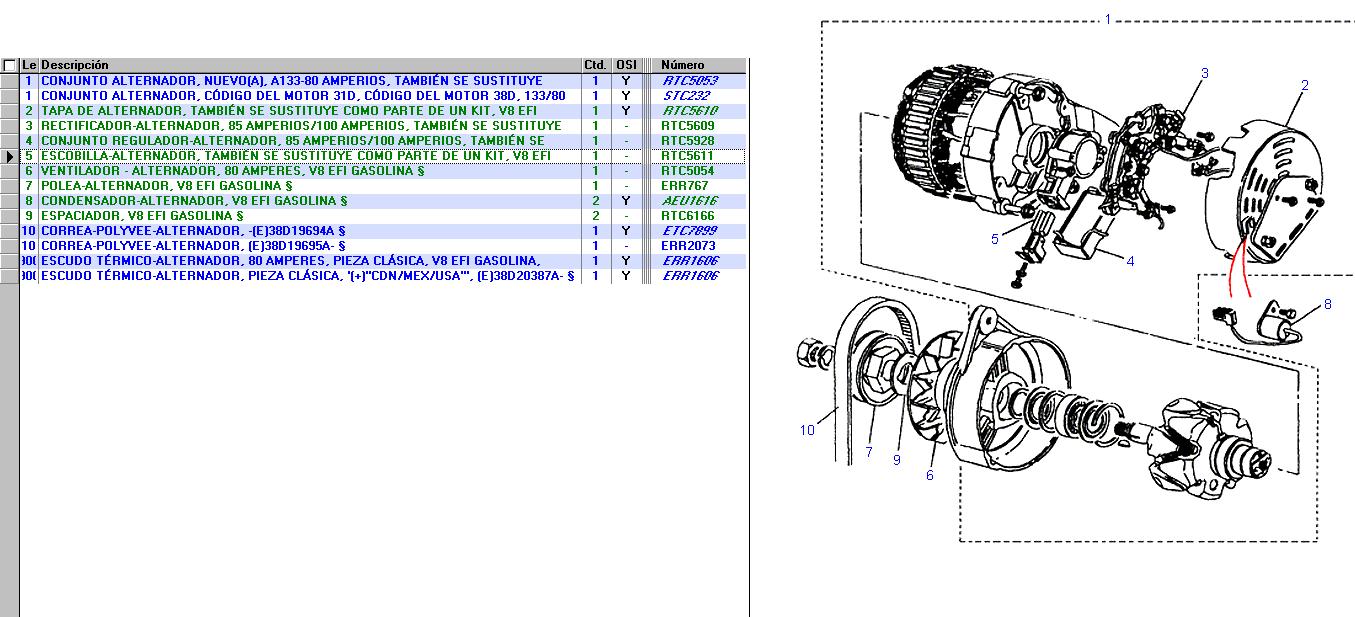Sort by the Número column header
The height and width of the screenshot is (617, 1355).
click(682, 65)
